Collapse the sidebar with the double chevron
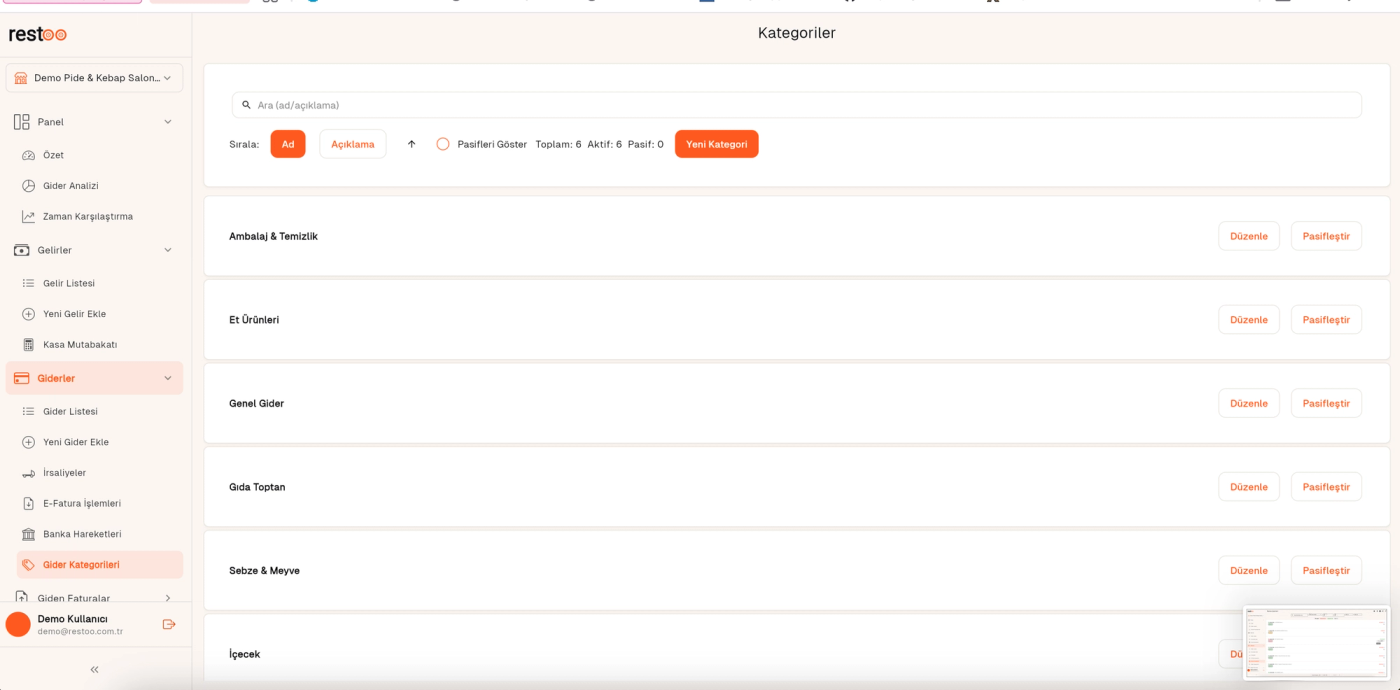 click(x=95, y=669)
